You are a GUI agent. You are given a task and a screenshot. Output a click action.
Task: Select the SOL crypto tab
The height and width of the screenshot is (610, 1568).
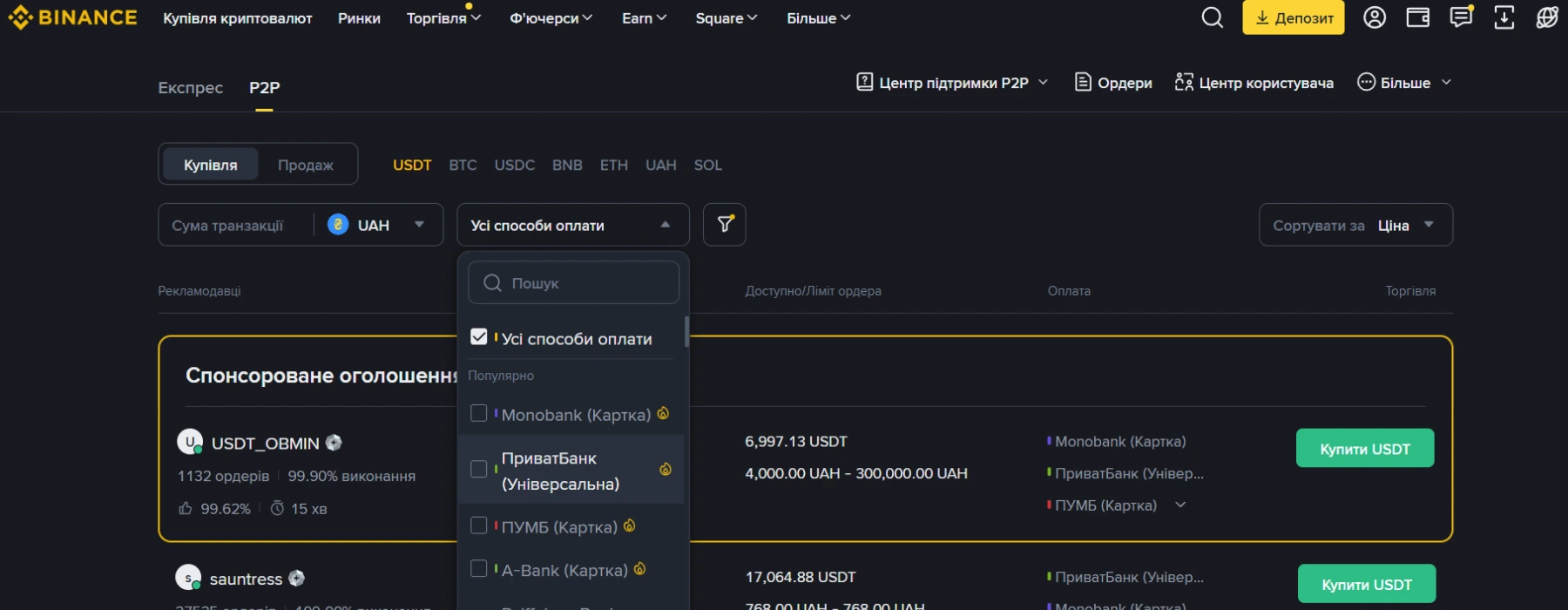coord(707,165)
